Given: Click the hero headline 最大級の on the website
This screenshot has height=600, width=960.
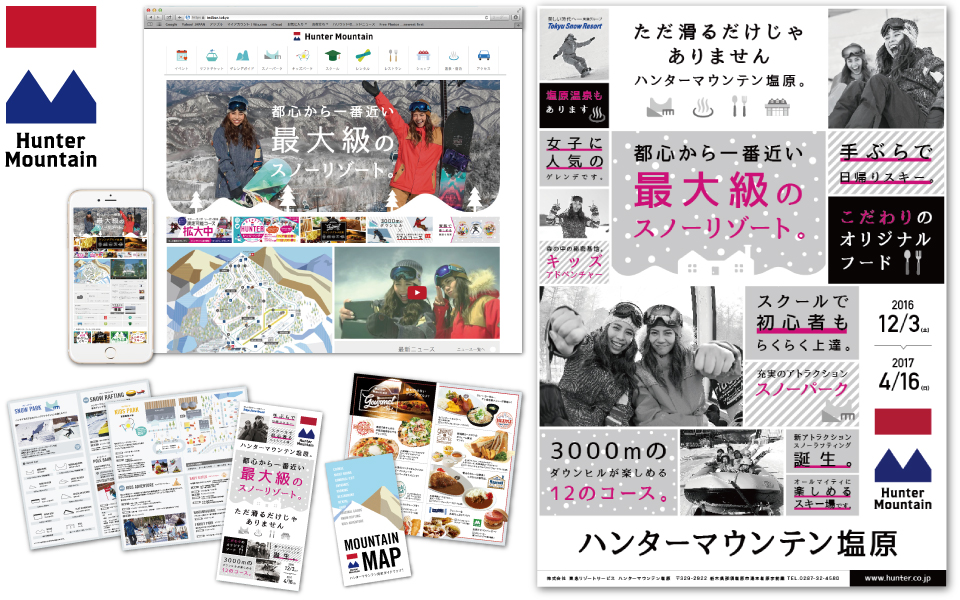Looking at the screenshot, I should [332, 141].
